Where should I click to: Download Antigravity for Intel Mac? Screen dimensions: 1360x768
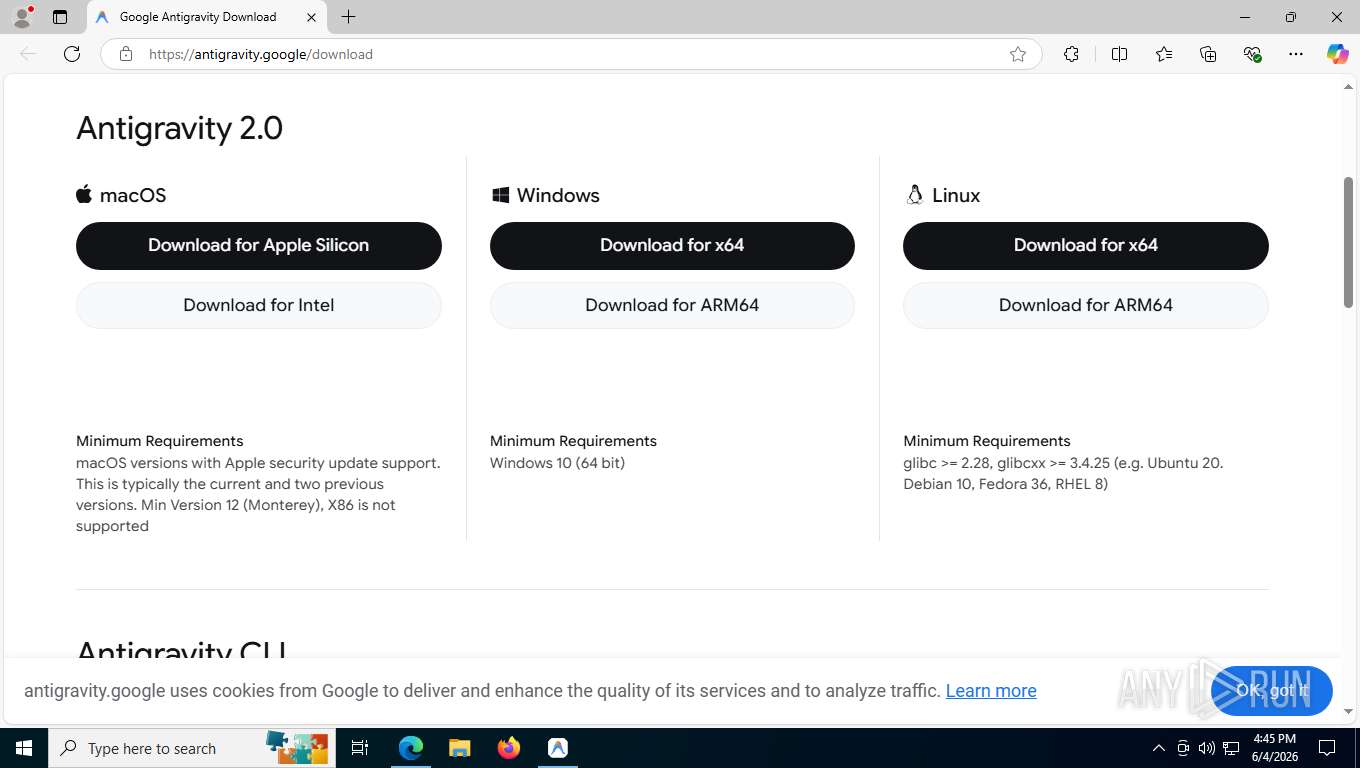click(x=259, y=305)
